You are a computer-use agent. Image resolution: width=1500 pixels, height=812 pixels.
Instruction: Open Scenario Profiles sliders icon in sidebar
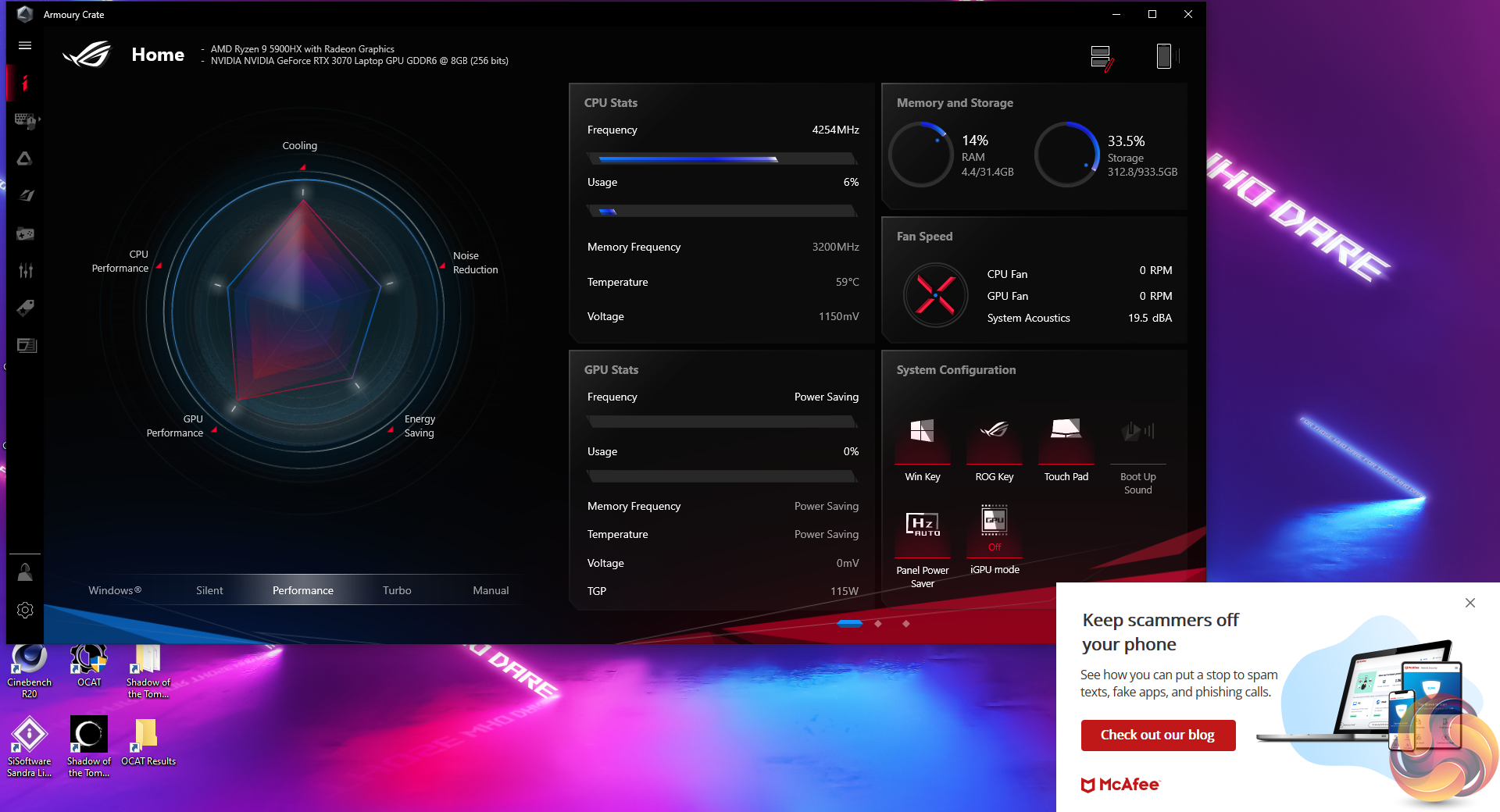pyautogui.click(x=25, y=271)
